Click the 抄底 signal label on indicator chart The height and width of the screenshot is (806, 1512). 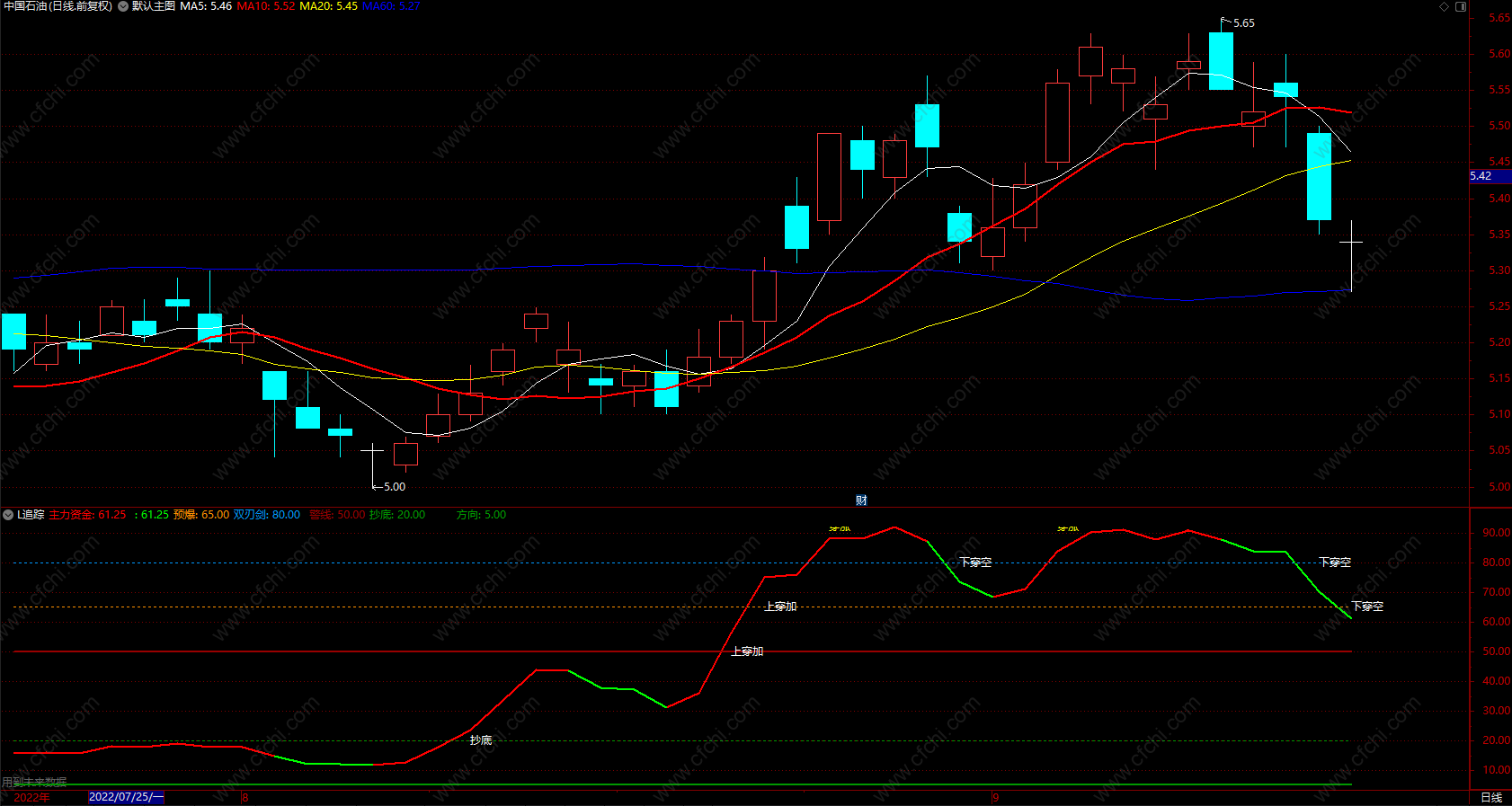[x=481, y=740]
